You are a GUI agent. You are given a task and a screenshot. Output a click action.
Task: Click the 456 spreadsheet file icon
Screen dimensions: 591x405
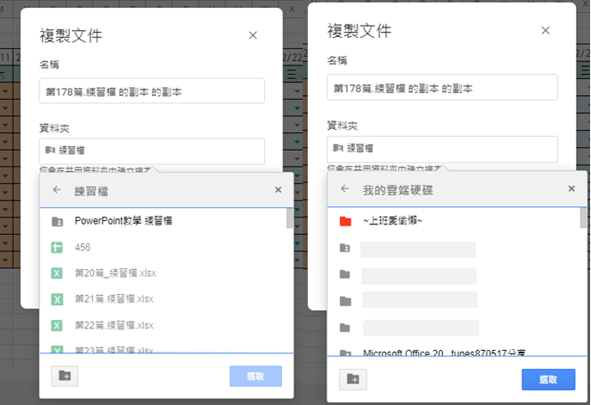57,248
